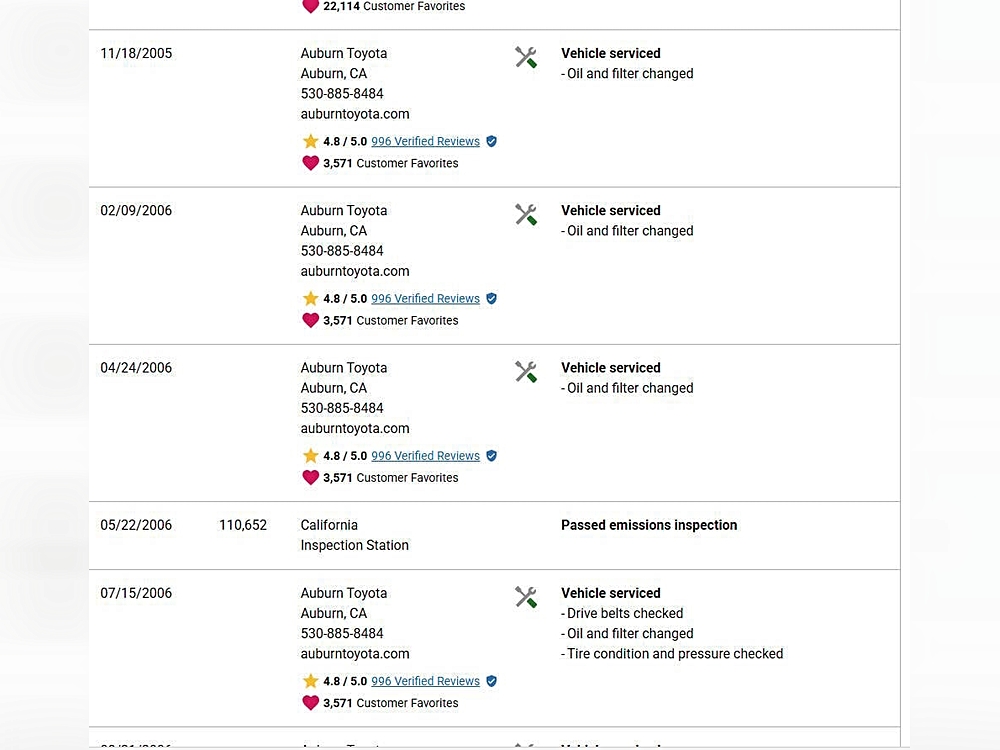Click the blue verified shield badge for 04/24/2006
Viewport: 1000px width, 750px height.
click(x=491, y=456)
